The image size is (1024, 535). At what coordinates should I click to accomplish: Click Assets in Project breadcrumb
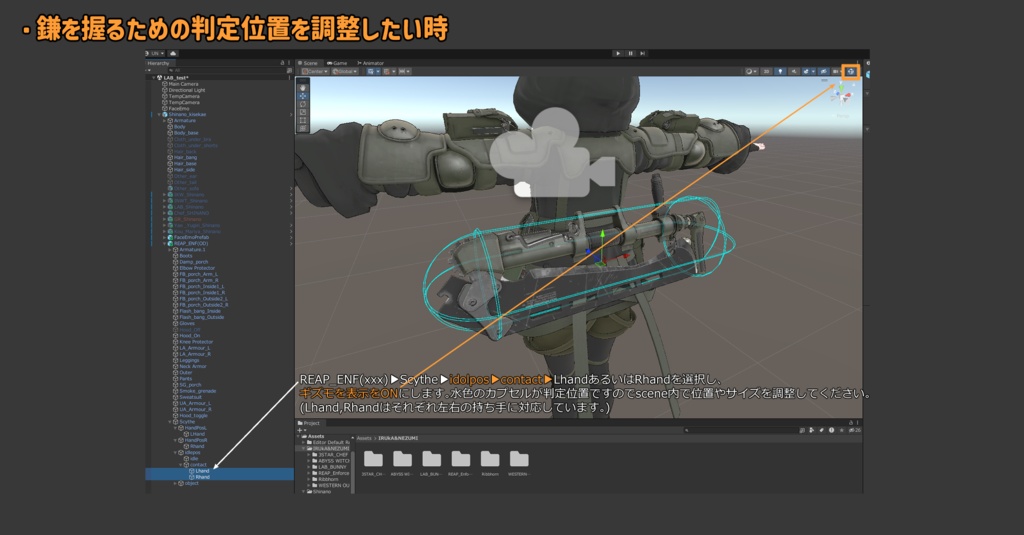click(x=364, y=438)
